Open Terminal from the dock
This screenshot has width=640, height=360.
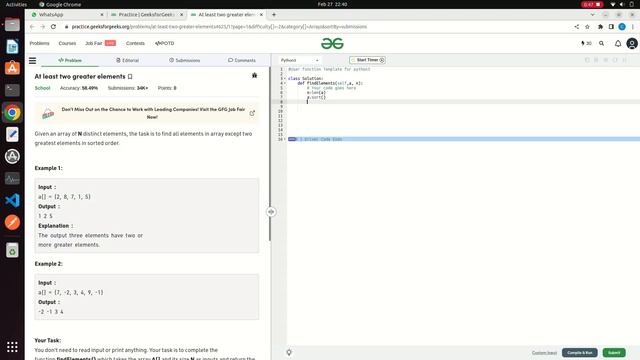[12, 90]
